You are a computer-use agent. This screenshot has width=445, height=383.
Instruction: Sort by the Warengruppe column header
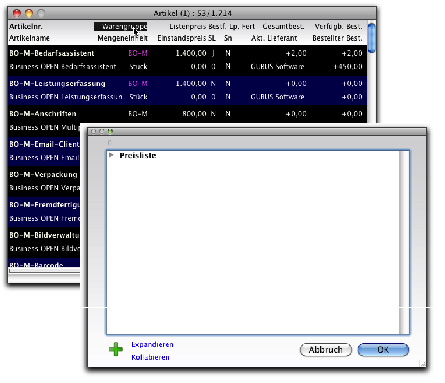121,26
